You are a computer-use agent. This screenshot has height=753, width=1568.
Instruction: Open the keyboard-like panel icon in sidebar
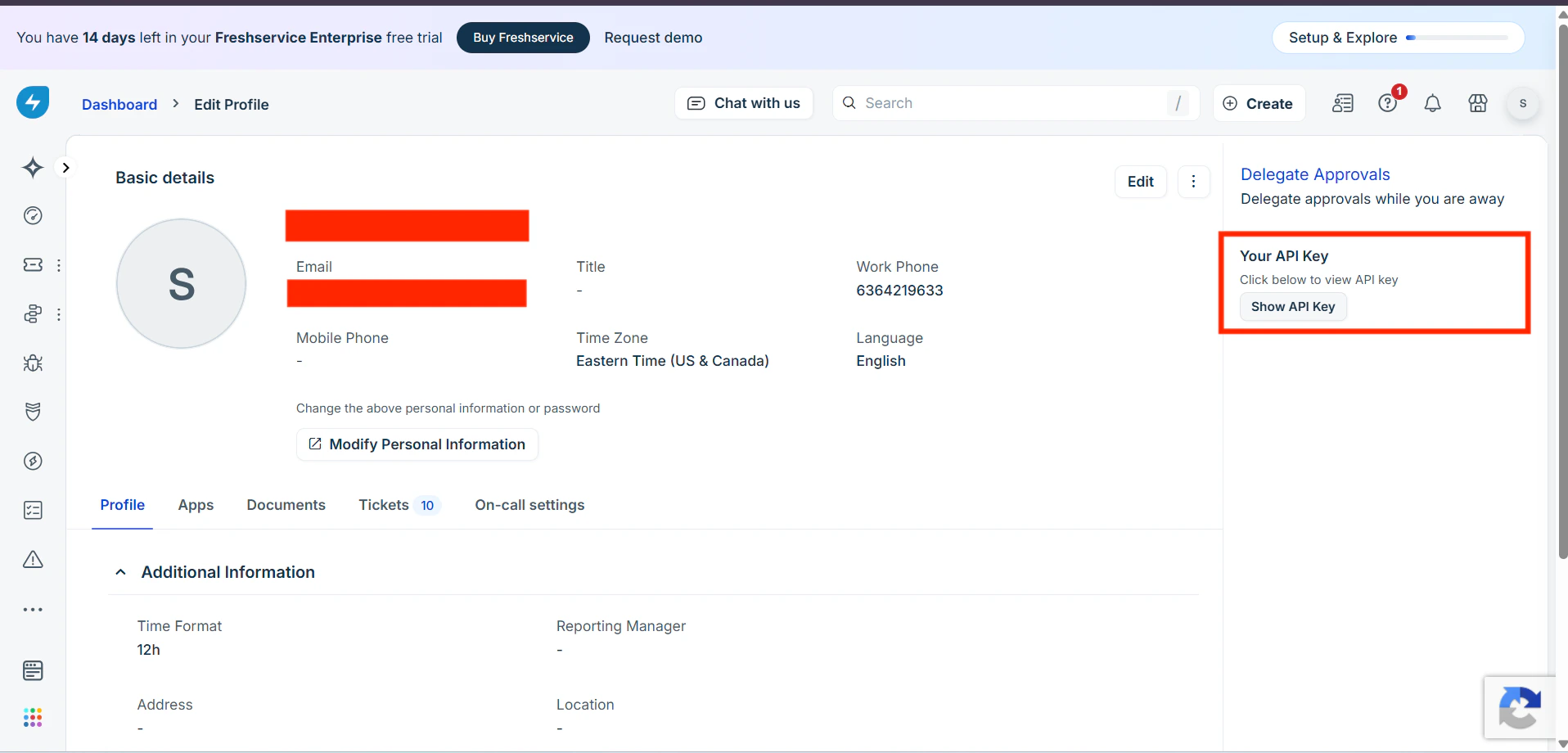click(x=33, y=670)
